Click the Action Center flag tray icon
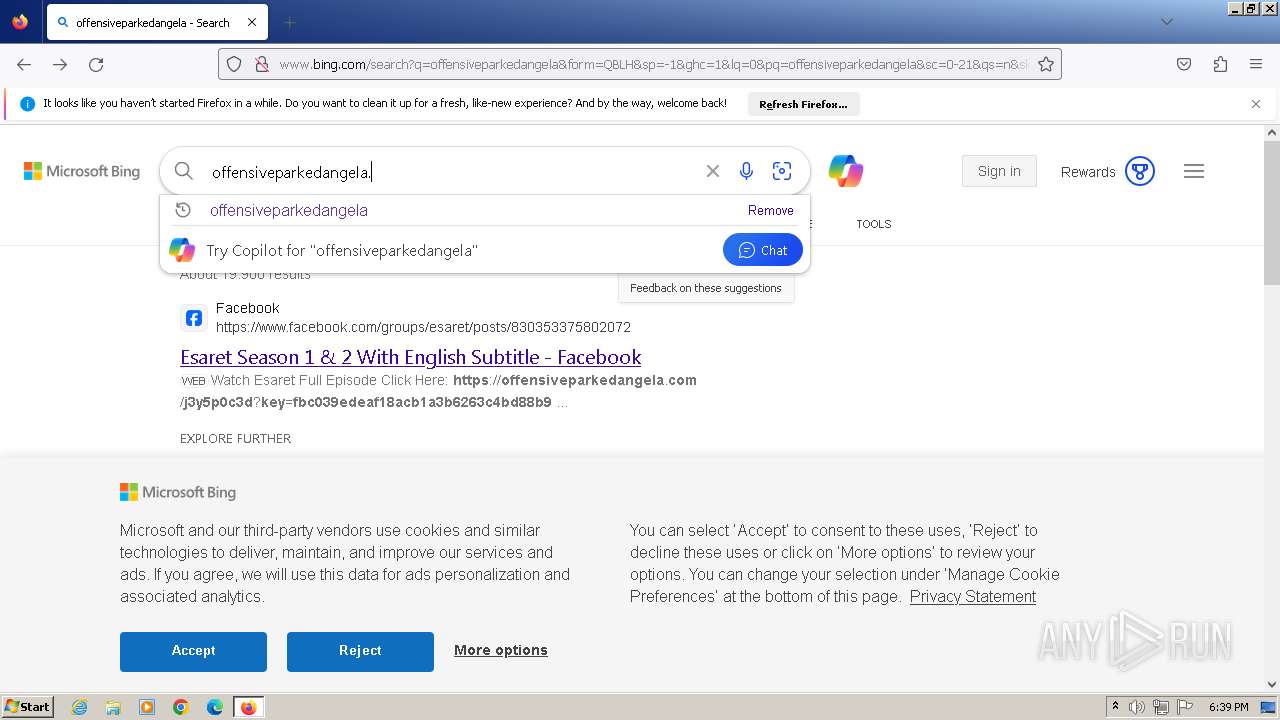Screen dimensions: 1280x720 click(1185, 707)
